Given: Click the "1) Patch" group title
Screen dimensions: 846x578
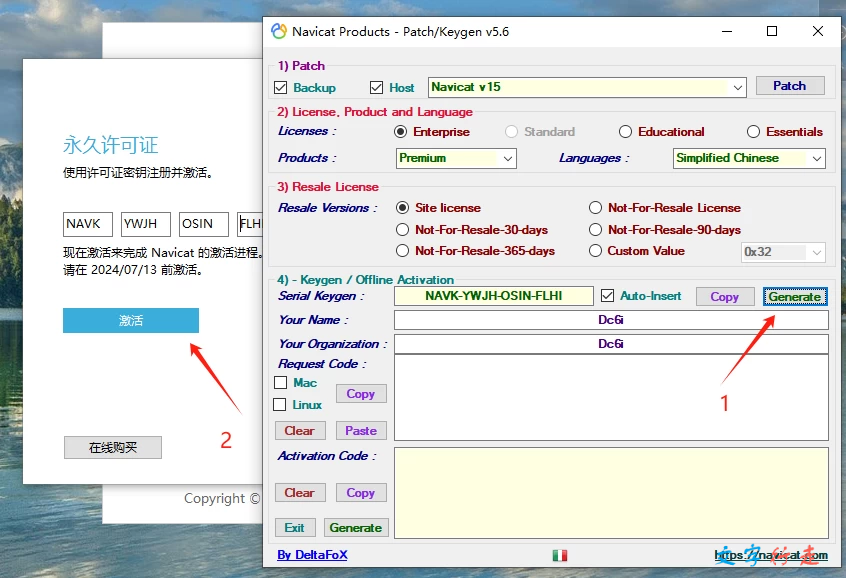Looking at the screenshot, I should point(301,66).
